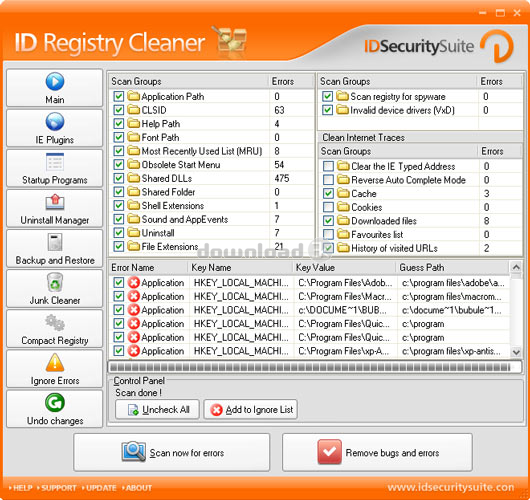Click the red checkmark icon on Remove bugs

pyautogui.click(x=330, y=452)
